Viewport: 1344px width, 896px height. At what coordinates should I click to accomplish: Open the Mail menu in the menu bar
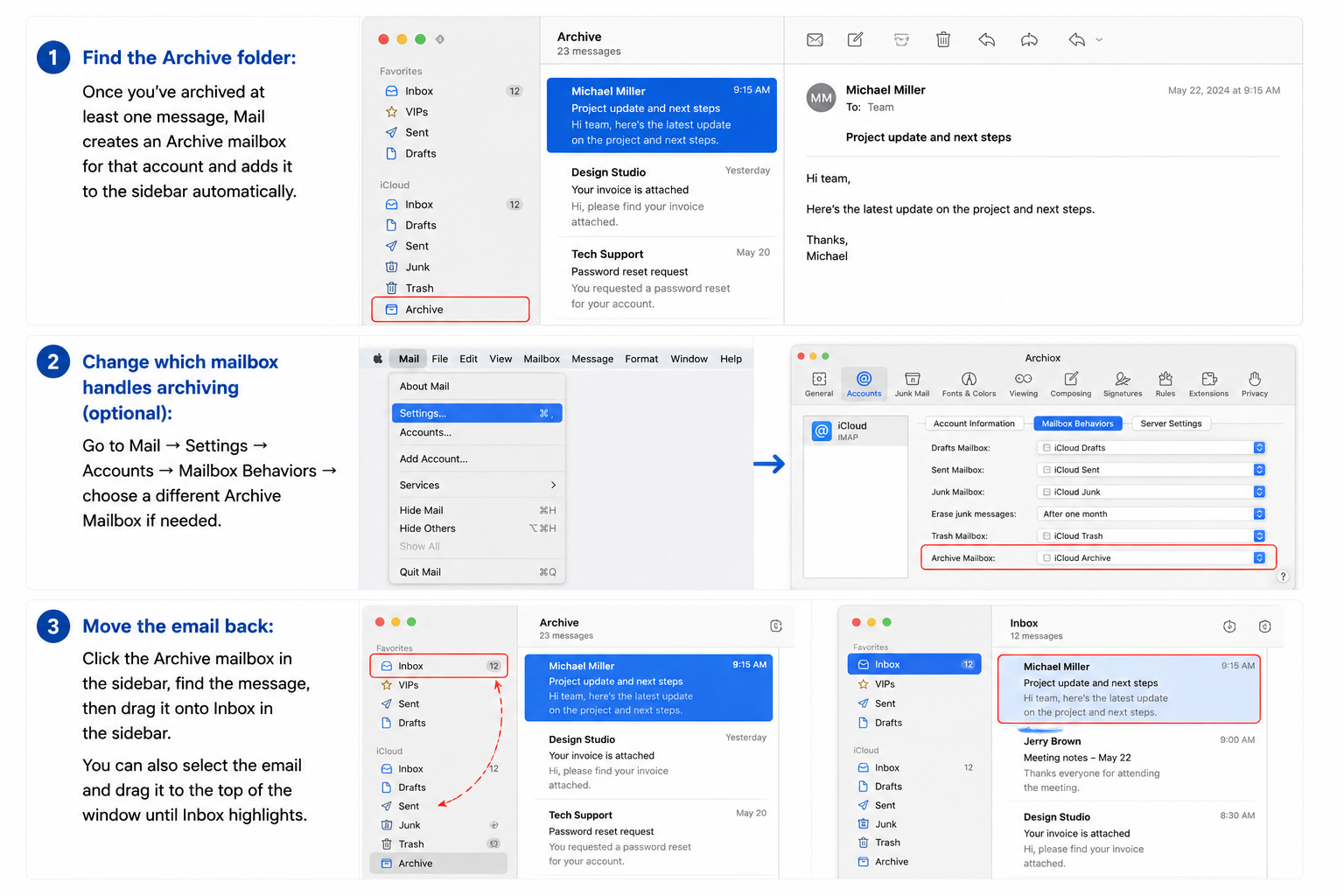(409, 359)
